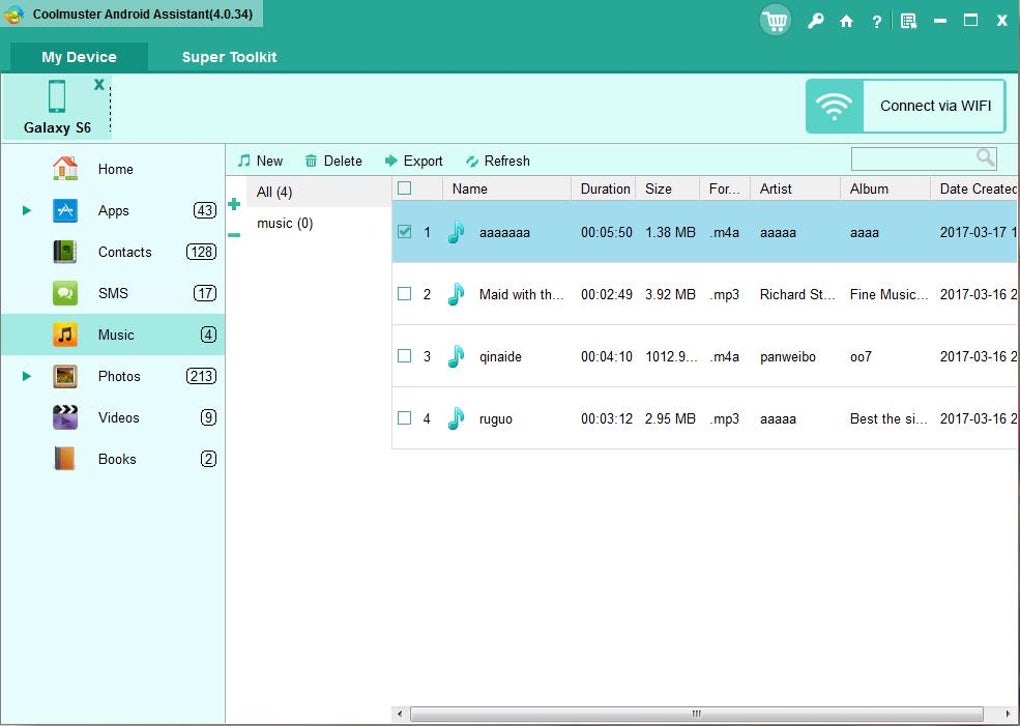
Task: Click the minus icon to remove playlist
Action: coord(234,235)
